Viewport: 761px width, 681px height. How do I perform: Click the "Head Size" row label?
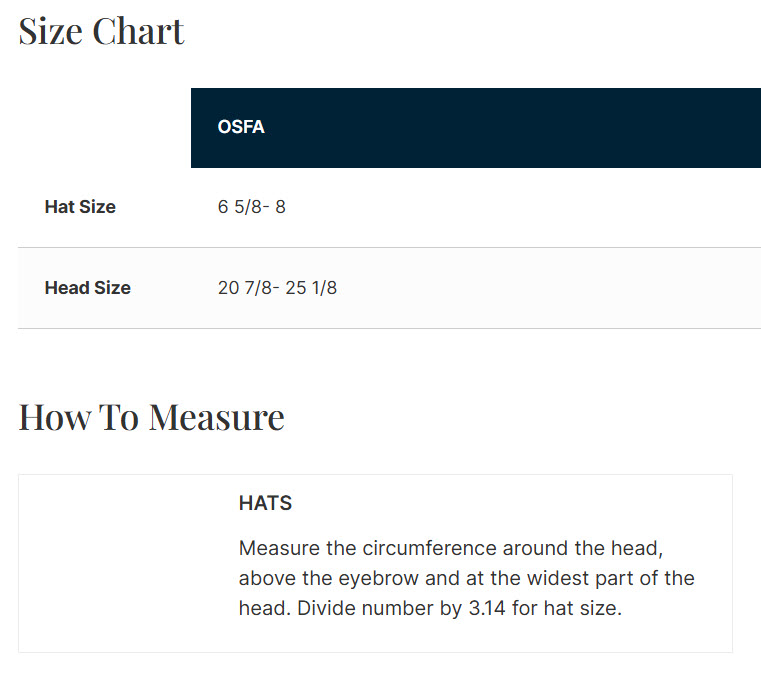coord(87,288)
